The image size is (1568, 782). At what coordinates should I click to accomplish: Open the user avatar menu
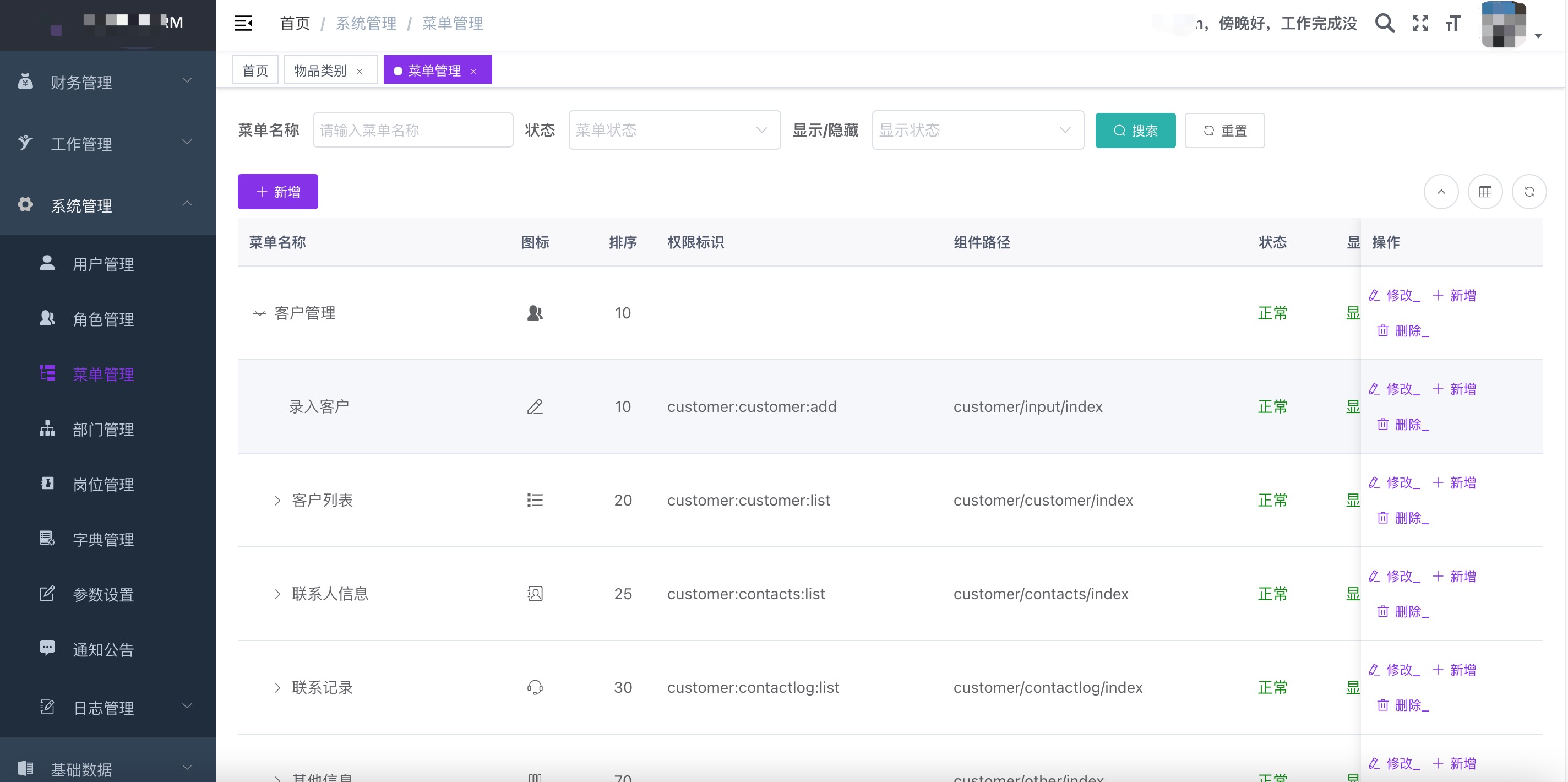[1504, 24]
